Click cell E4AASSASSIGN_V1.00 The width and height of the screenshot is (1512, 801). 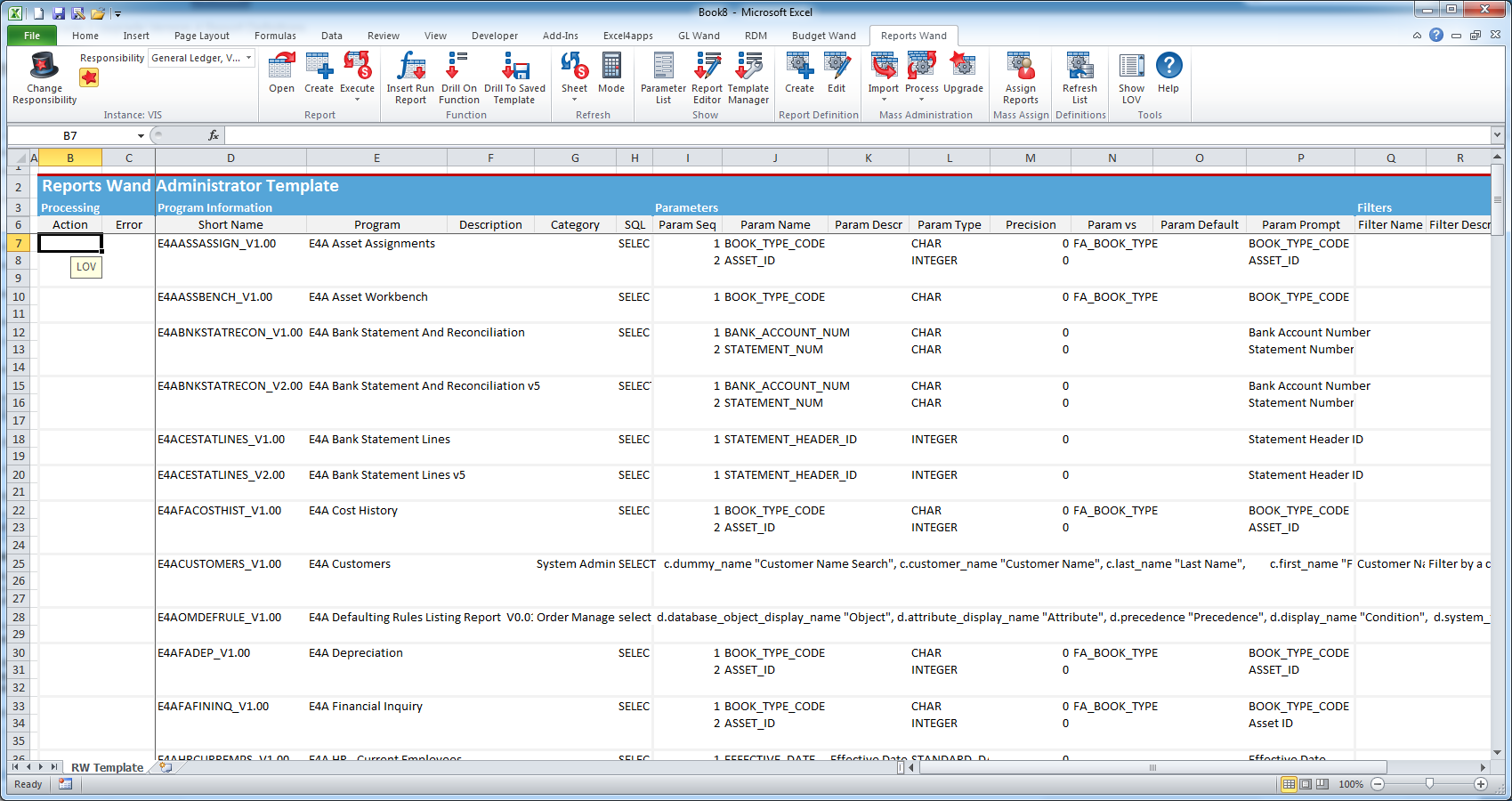(x=230, y=243)
